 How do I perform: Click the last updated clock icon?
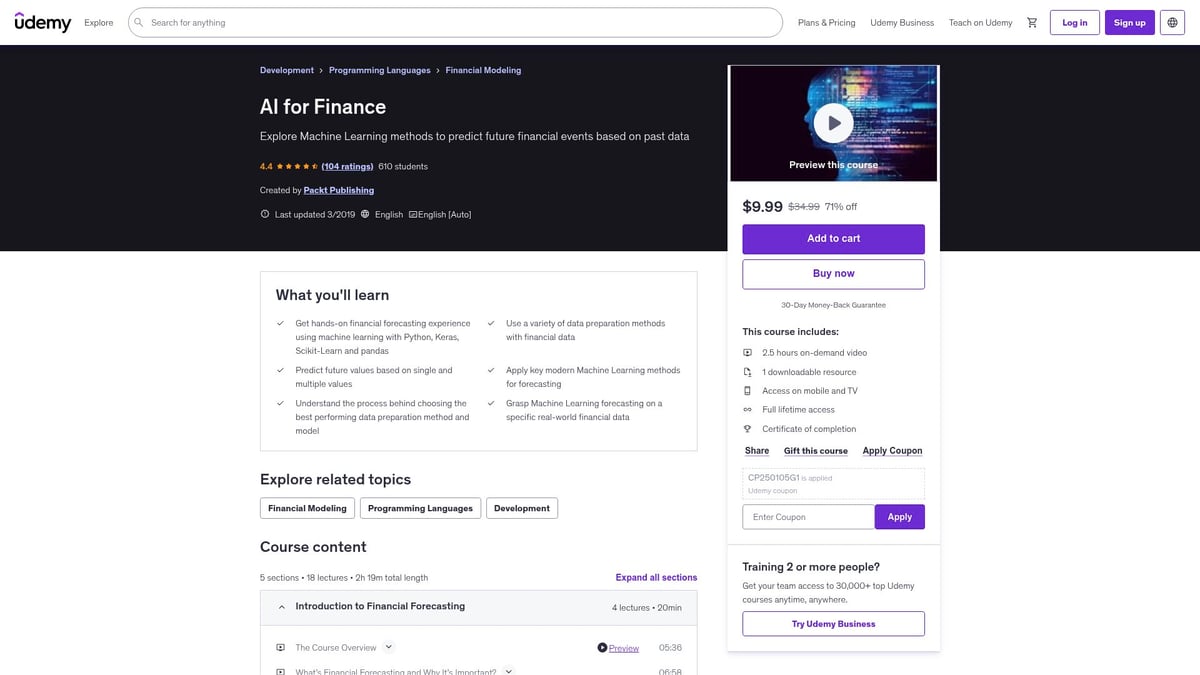pyautogui.click(x=265, y=214)
